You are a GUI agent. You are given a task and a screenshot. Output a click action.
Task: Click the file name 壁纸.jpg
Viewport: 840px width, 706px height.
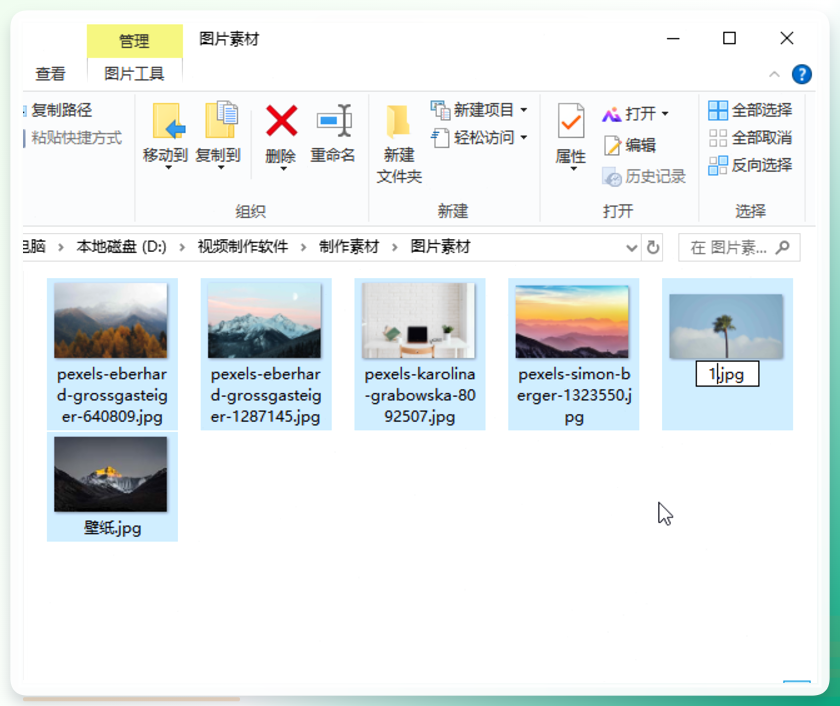point(112,528)
